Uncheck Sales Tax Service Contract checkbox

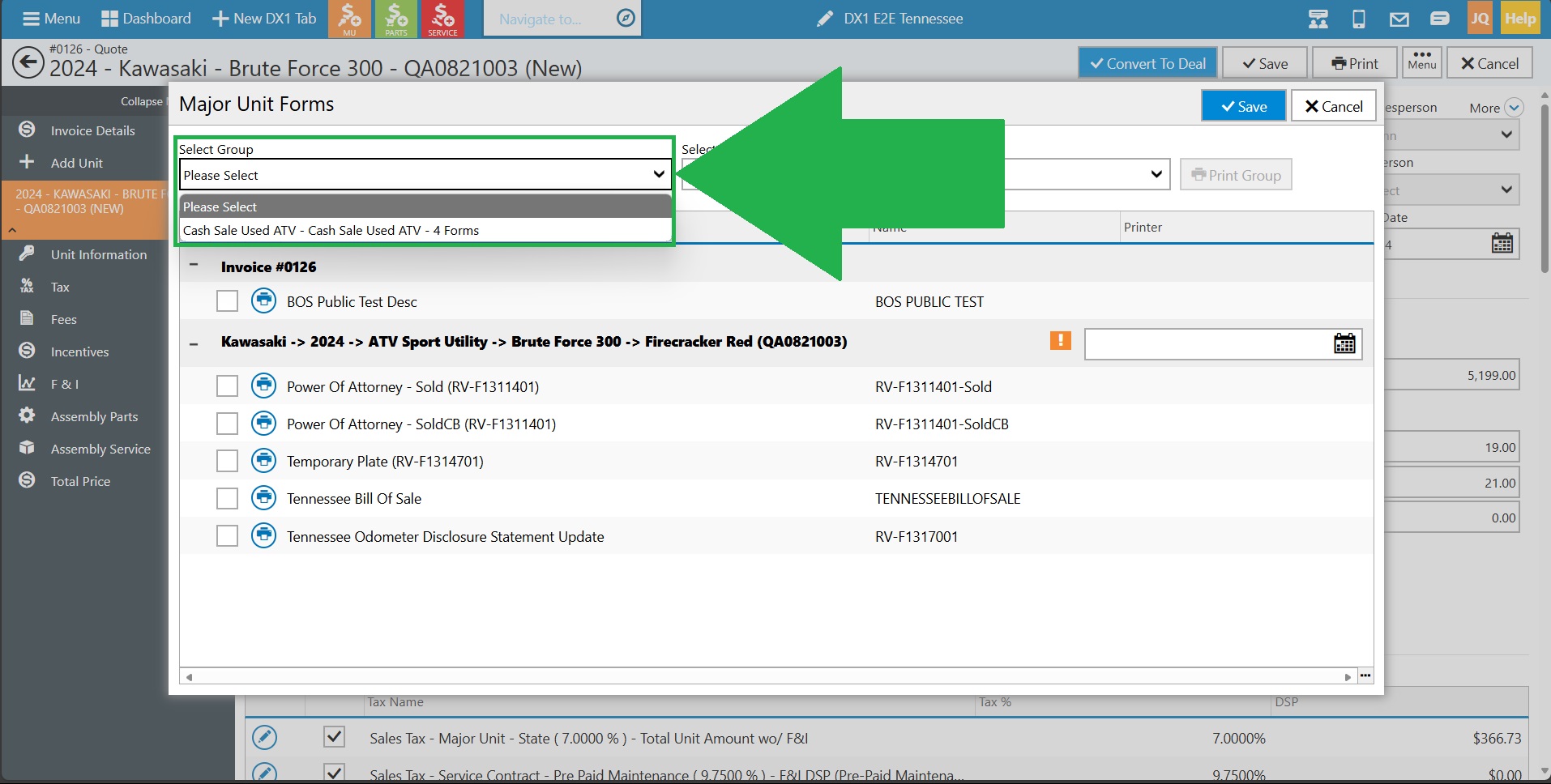pos(334,773)
